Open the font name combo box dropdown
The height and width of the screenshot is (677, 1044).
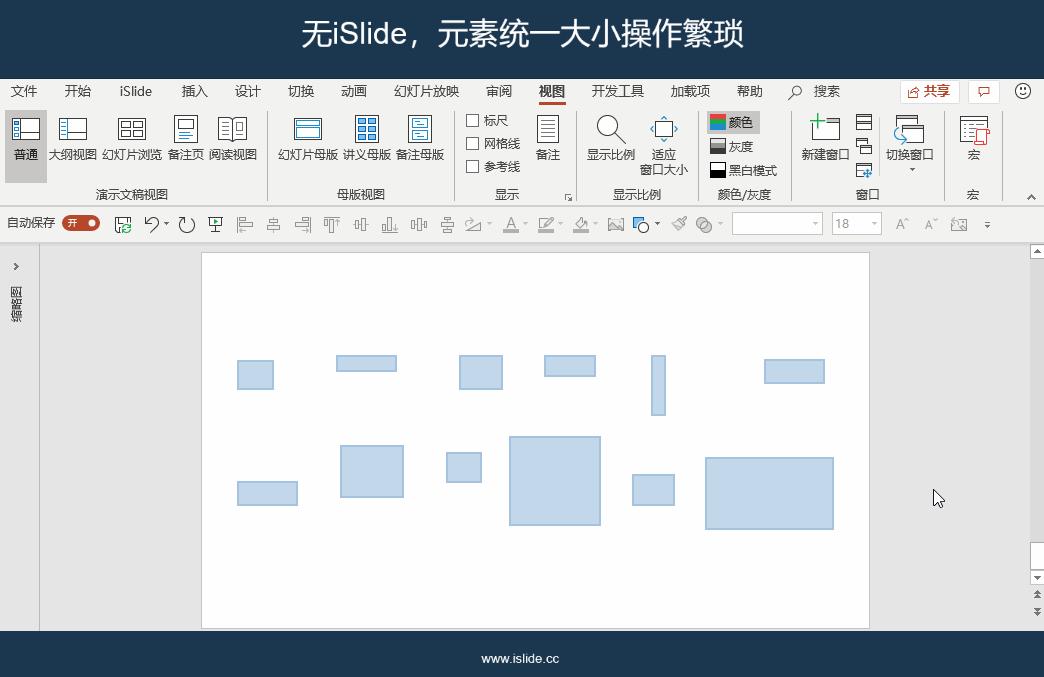click(816, 224)
